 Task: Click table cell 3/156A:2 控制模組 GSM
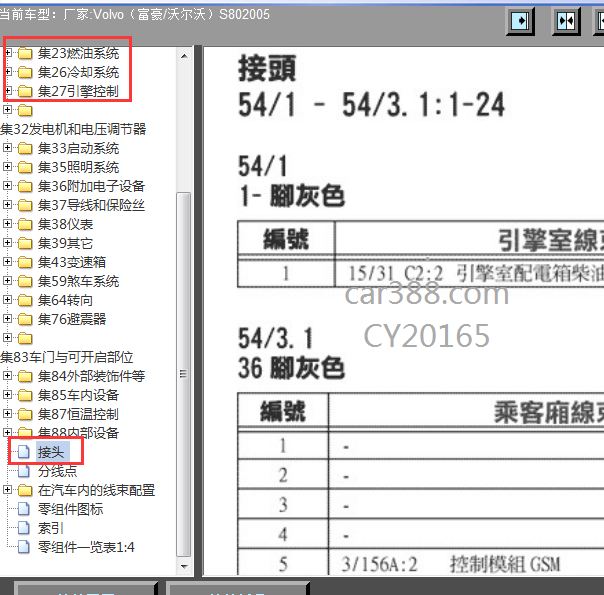tap(466, 563)
